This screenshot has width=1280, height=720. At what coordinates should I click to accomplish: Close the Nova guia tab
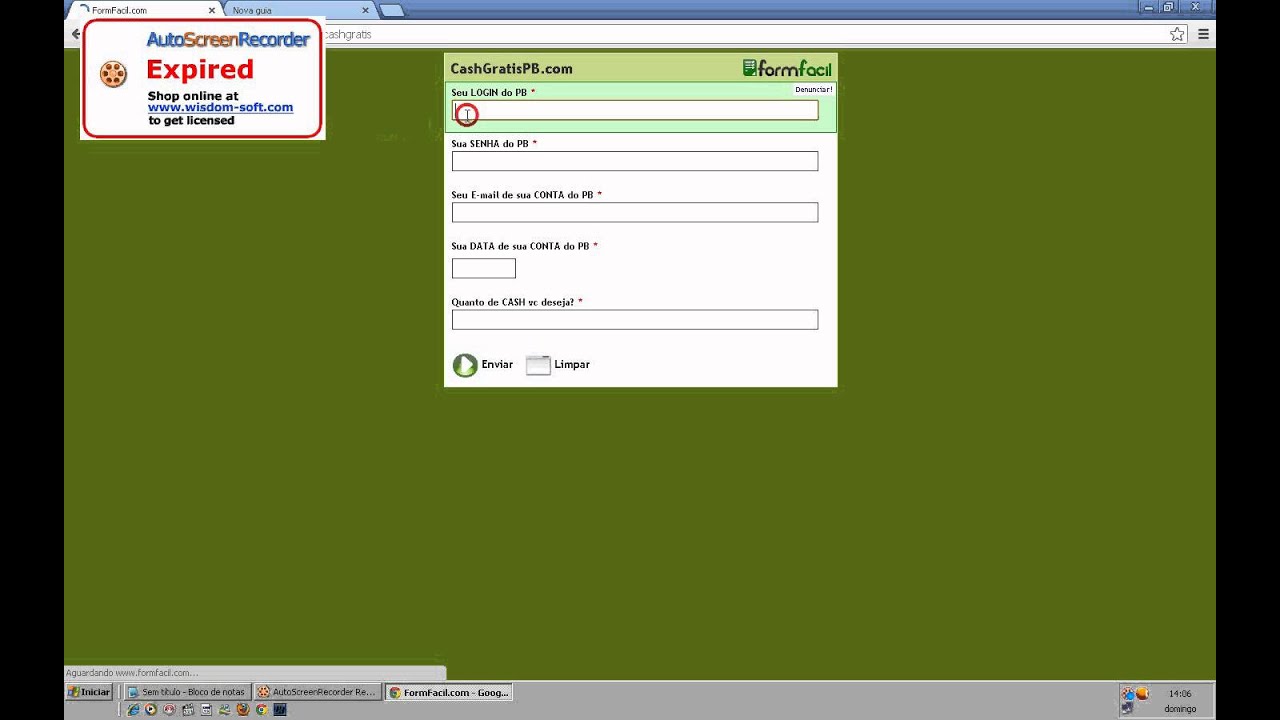pos(365,10)
